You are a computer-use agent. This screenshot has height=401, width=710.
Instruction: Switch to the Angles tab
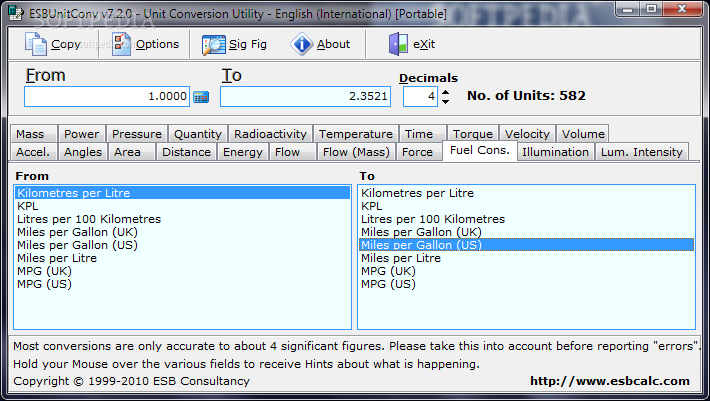(83, 152)
